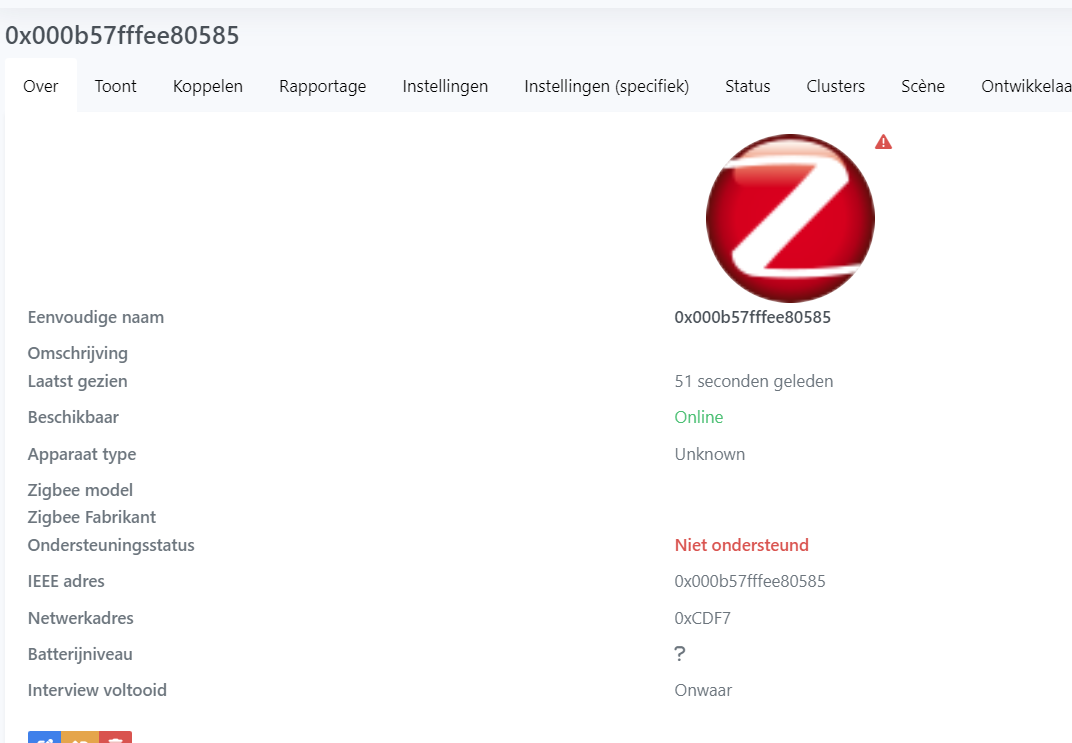Open the Instellingen (specifiek) tab

coord(606,86)
